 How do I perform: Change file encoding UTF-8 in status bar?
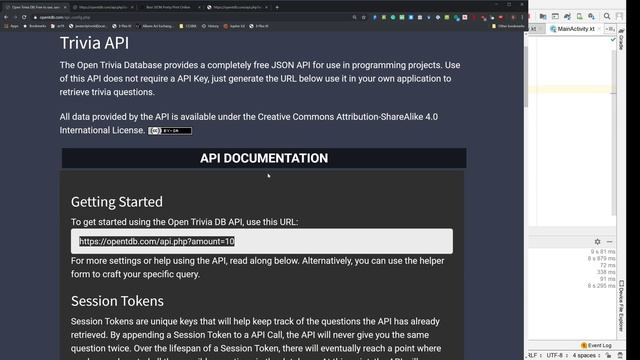tap(557, 356)
